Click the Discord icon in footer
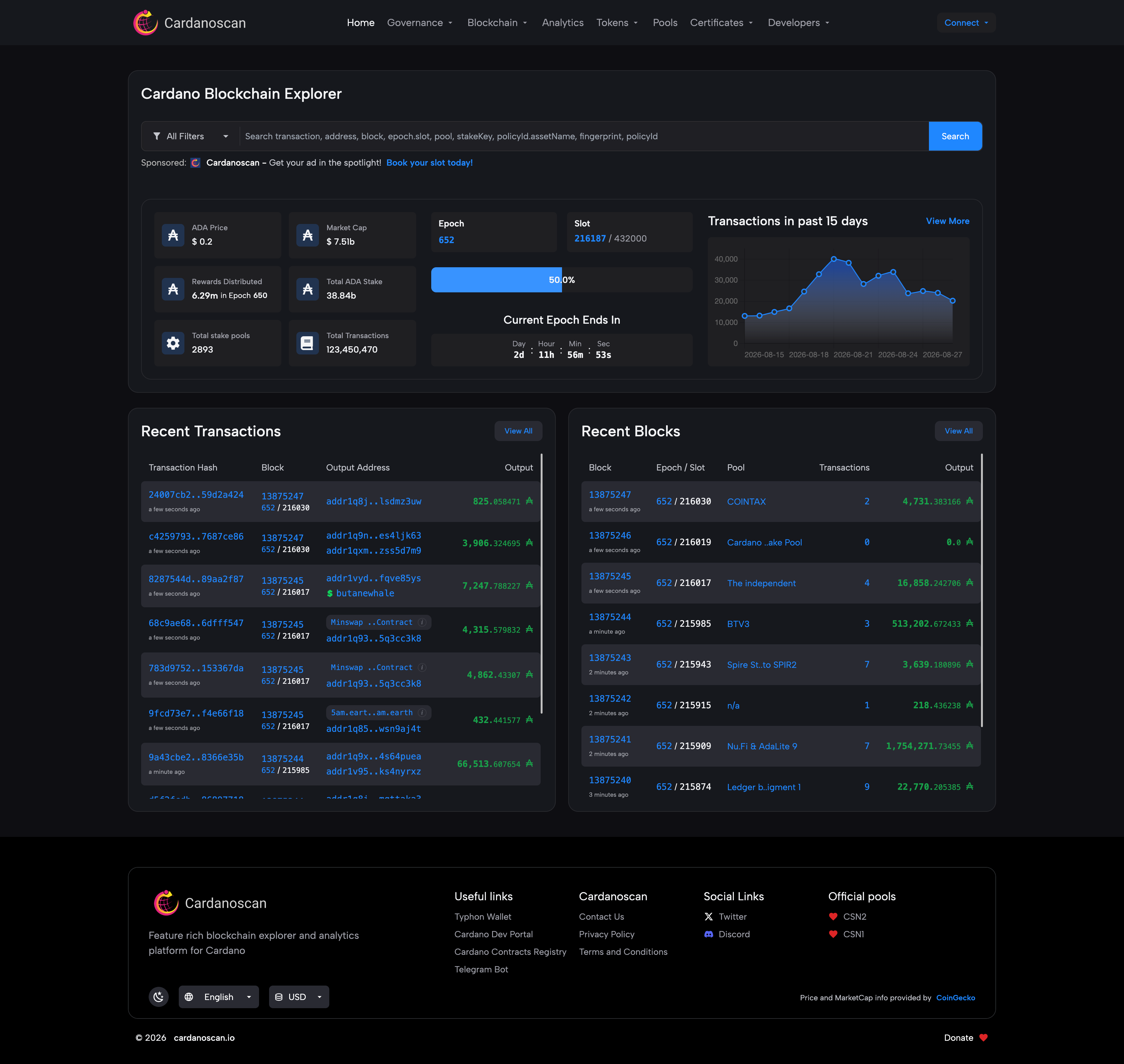Image resolution: width=1124 pixels, height=1064 pixels. (x=708, y=934)
